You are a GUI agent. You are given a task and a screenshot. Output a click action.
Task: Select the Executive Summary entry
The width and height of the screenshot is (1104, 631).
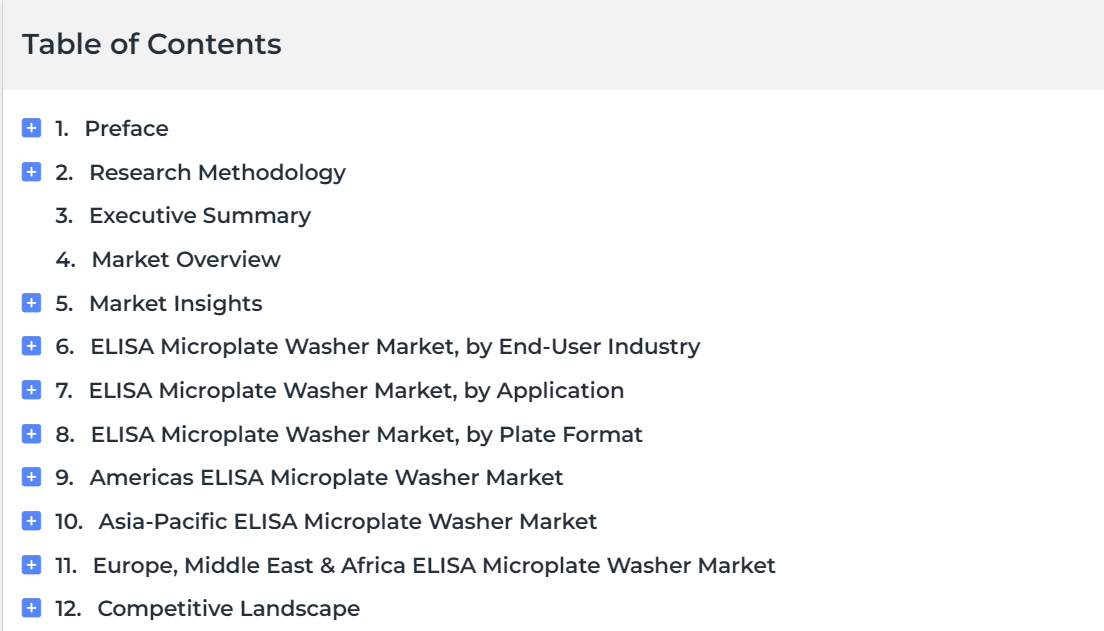(x=200, y=215)
